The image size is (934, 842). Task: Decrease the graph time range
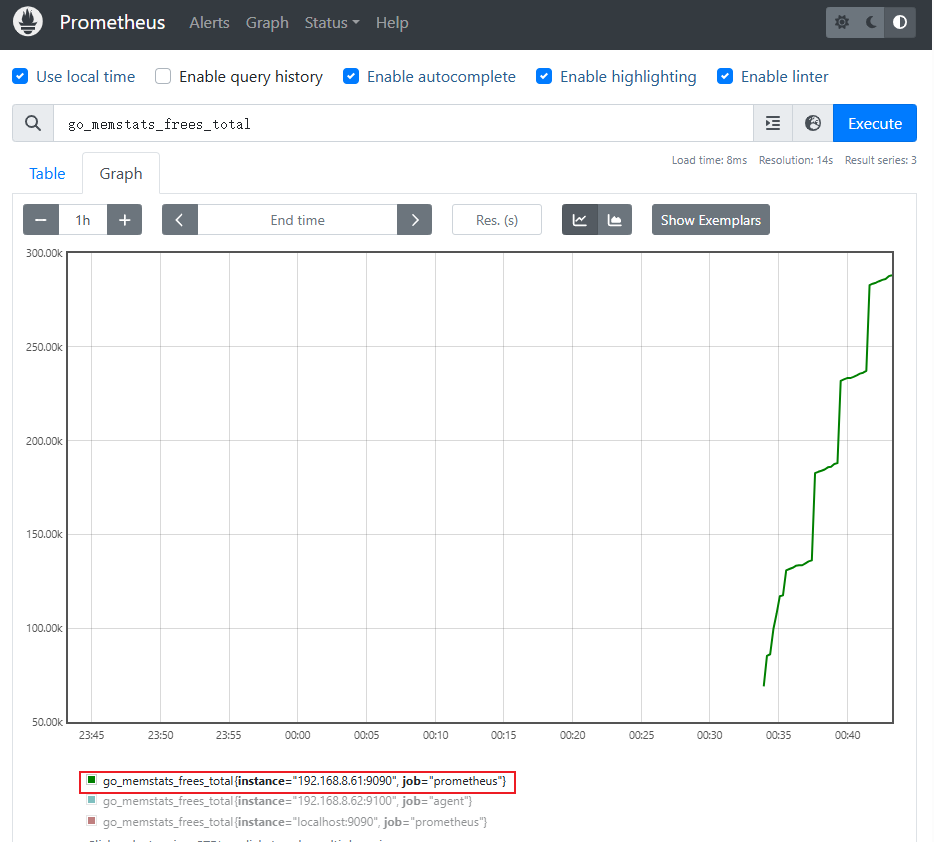tap(41, 220)
